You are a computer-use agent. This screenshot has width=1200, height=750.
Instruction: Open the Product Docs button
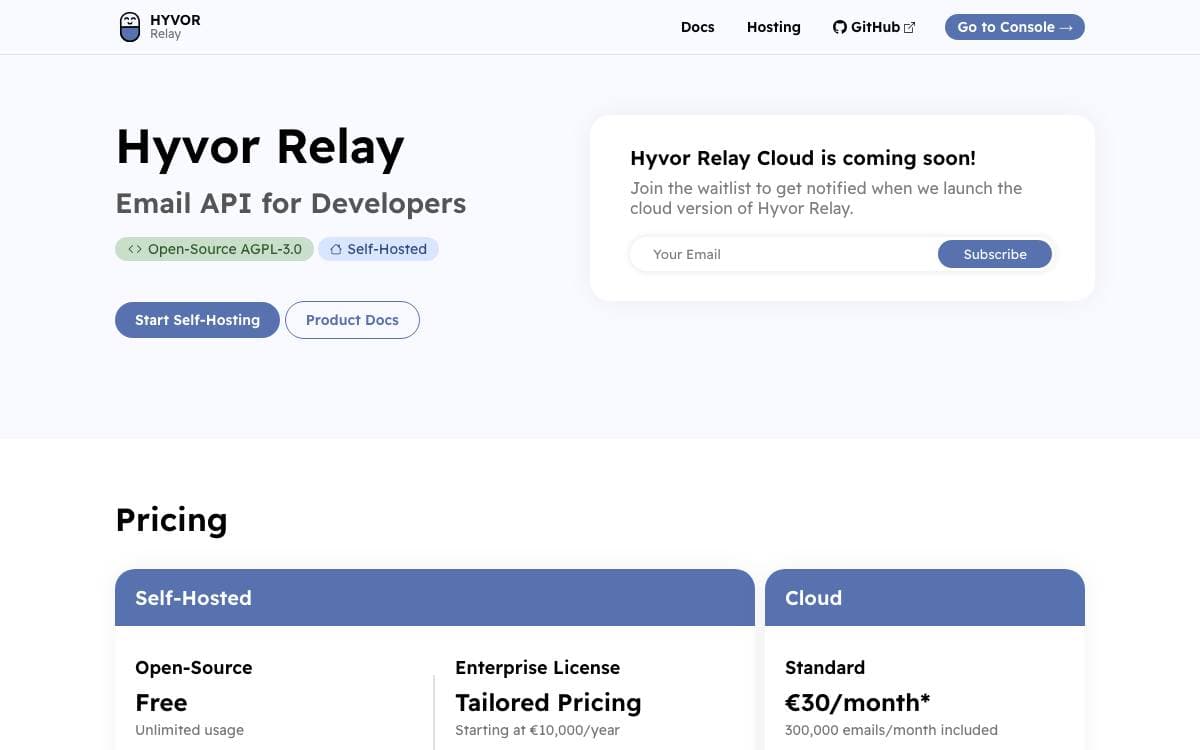pos(352,320)
